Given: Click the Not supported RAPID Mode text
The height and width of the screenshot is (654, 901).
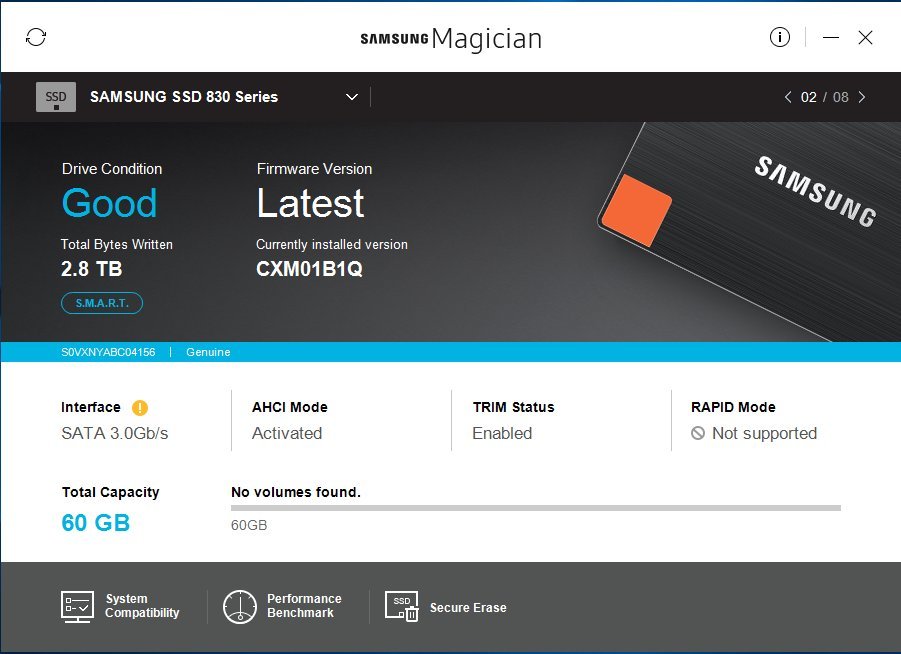Looking at the screenshot, I should point(764,433).
